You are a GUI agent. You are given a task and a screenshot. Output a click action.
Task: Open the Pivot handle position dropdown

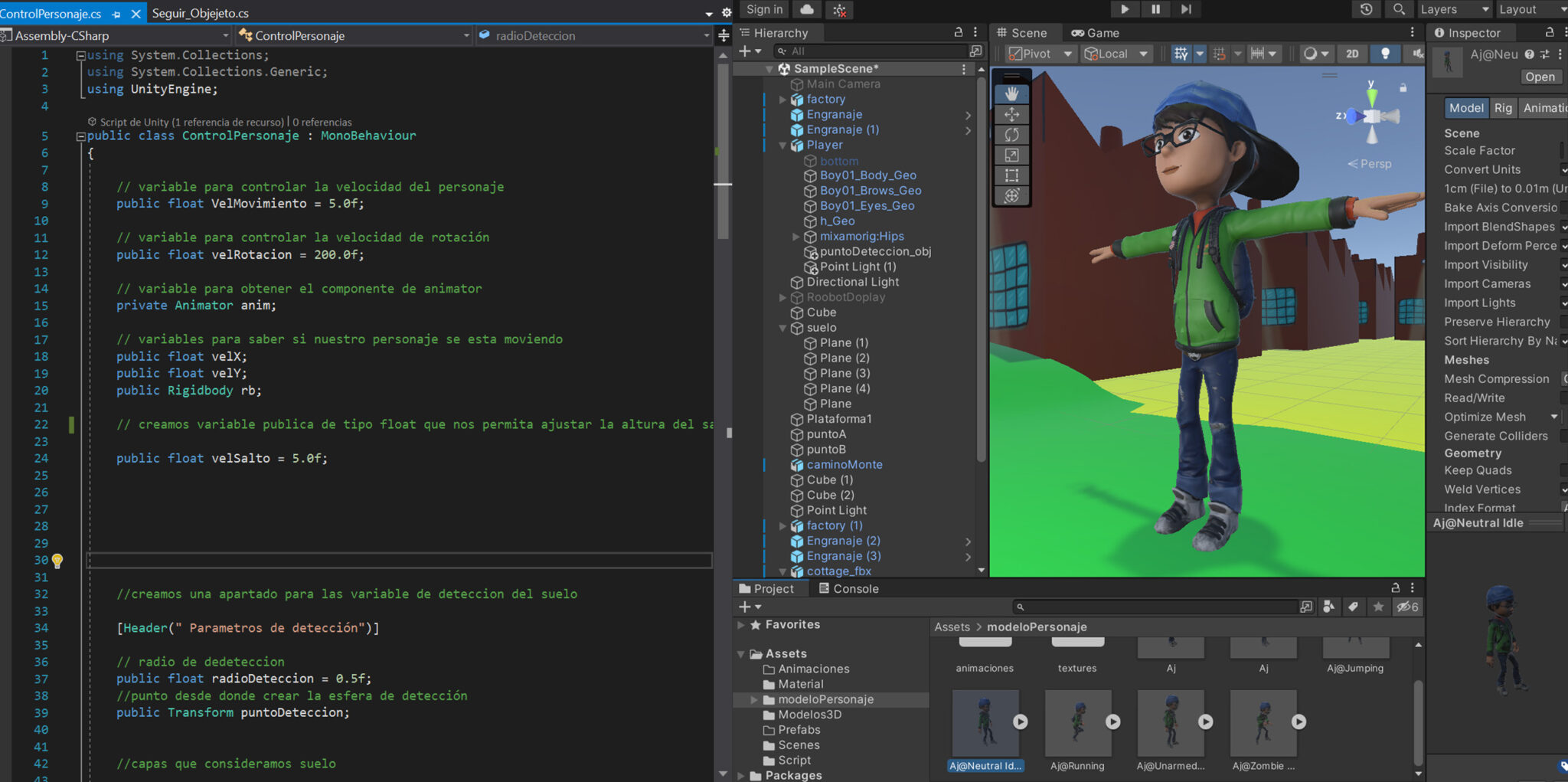click(x=1039, y=54)
